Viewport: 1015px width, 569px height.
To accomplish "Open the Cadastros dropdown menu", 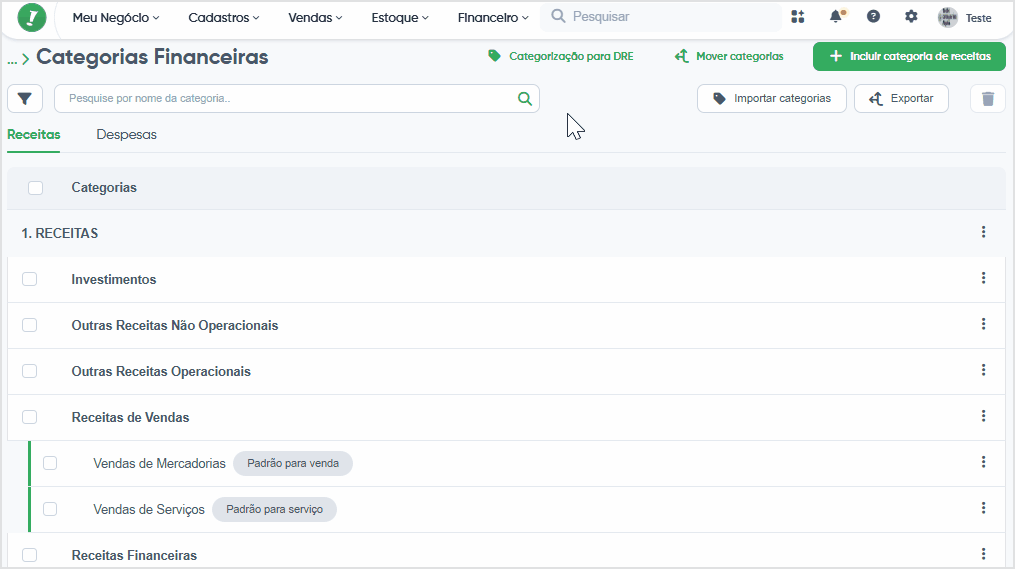I will (224, 17).
